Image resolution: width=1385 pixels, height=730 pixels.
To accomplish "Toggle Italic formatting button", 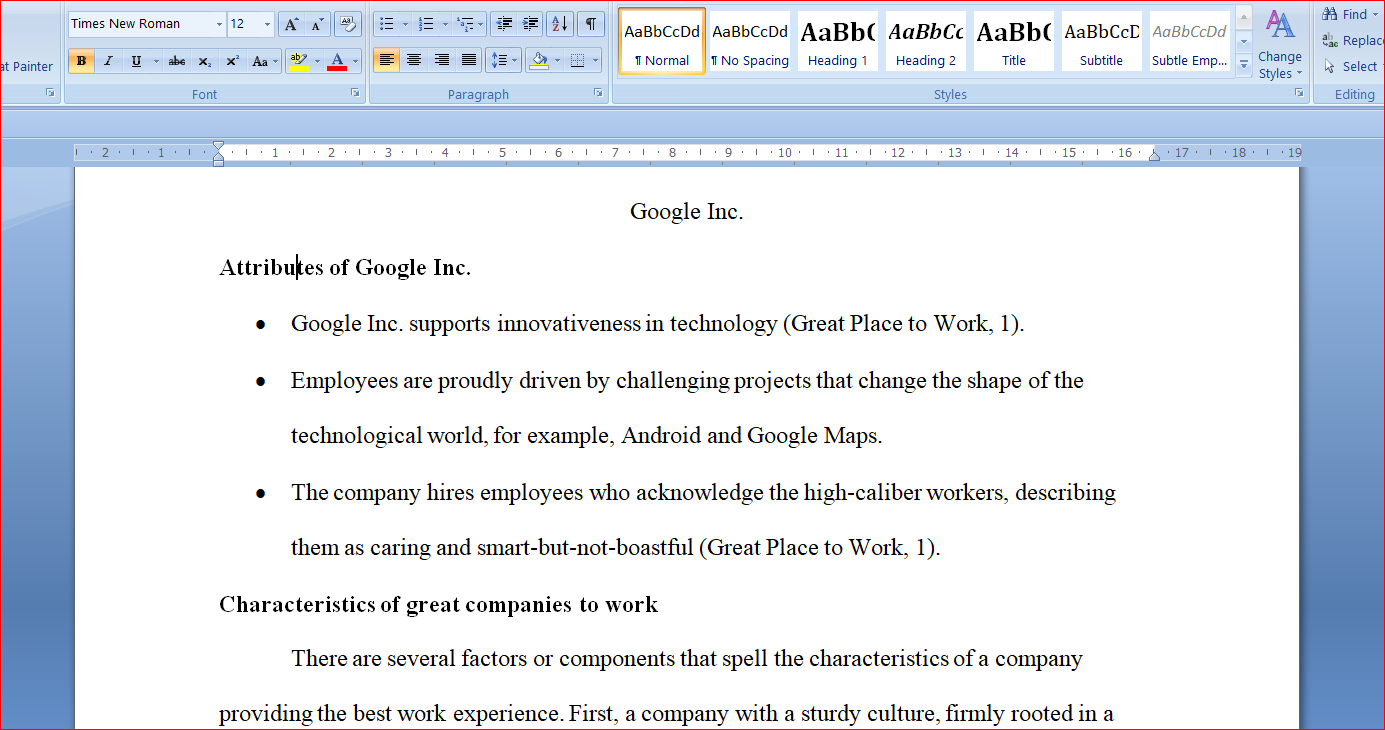I will [108, 61].
